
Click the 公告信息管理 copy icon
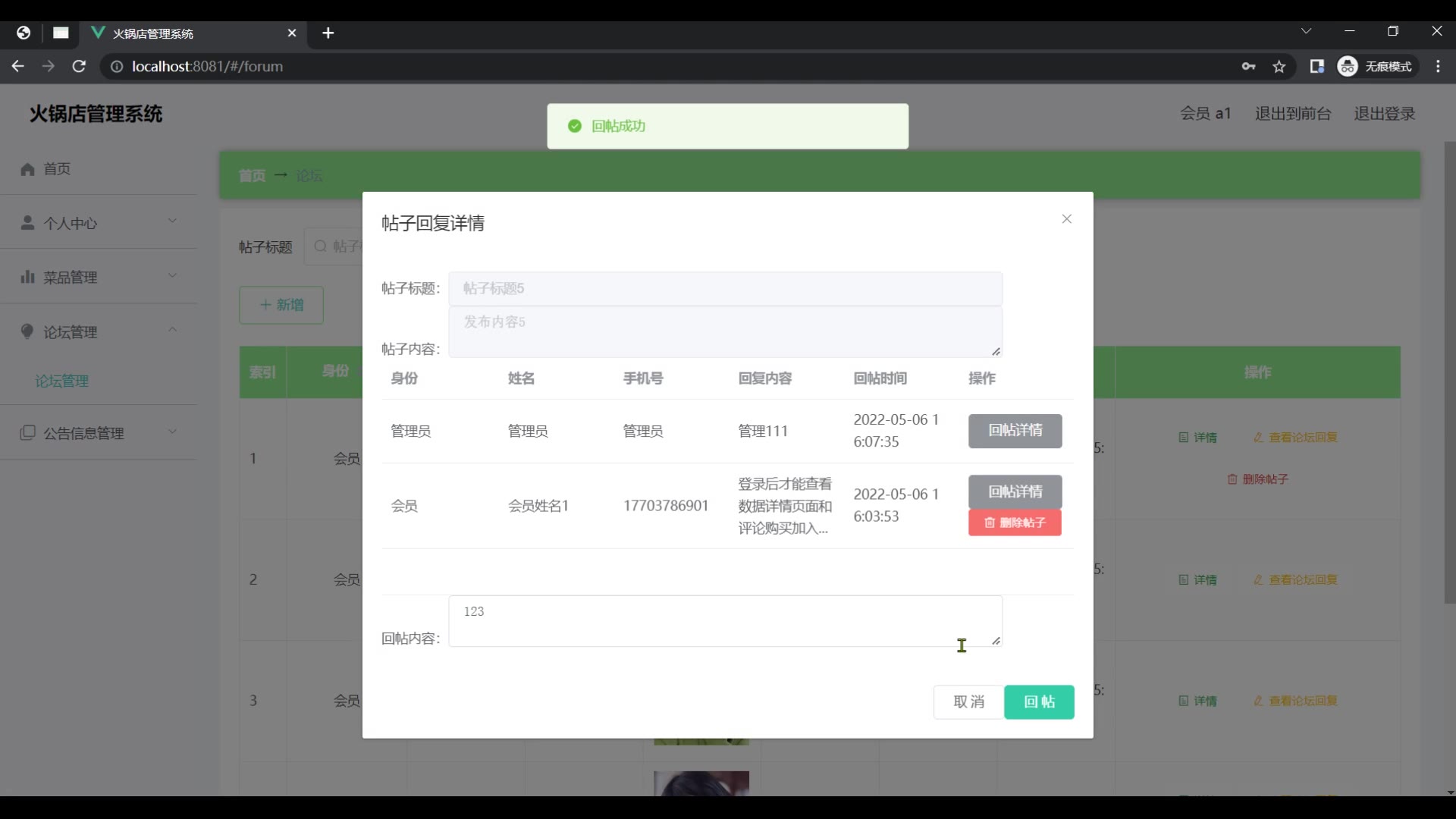point(28,433)
